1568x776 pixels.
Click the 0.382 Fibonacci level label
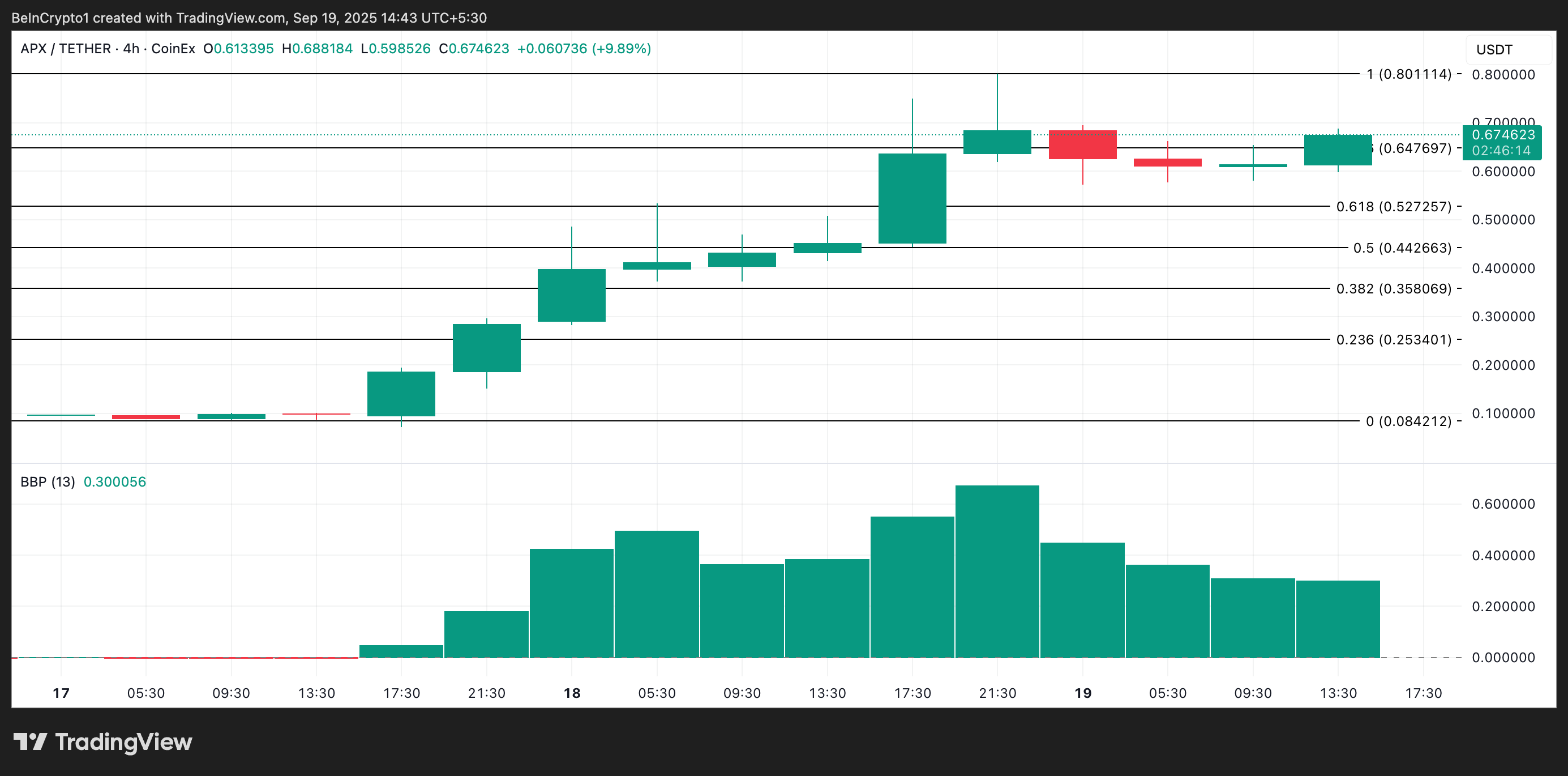pyautogui.click(x=1393, y=289)
